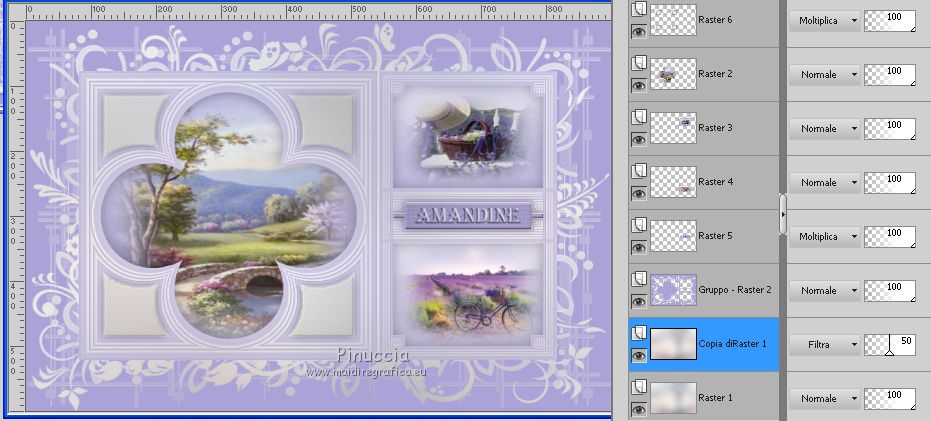931x421 pixels.
Task: Click the raster layer type icon of Raster 2
Action: tap(639, 63)
